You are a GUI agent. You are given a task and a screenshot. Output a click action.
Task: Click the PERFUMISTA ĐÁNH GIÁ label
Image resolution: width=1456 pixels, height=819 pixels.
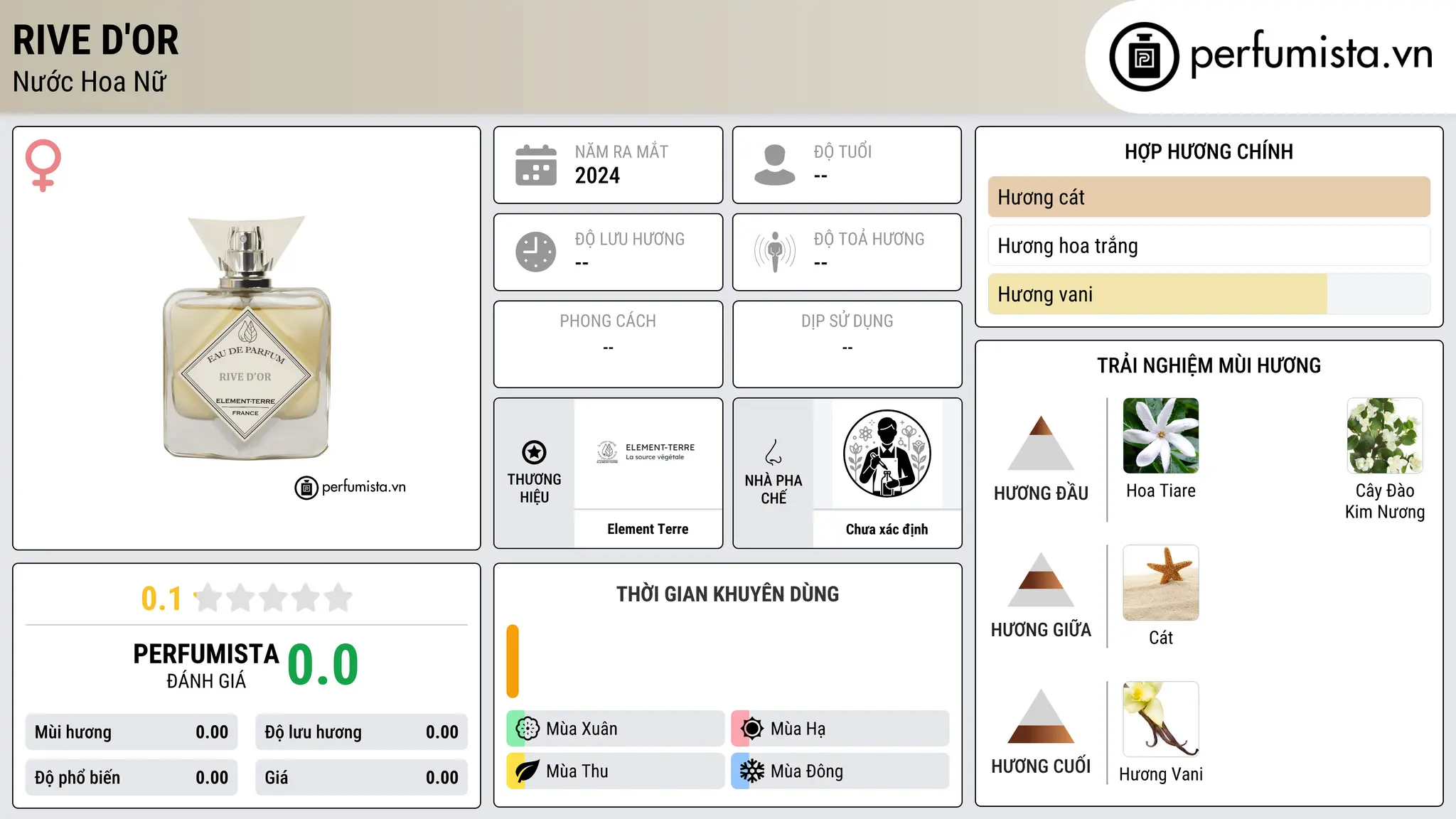pos(206,665)
